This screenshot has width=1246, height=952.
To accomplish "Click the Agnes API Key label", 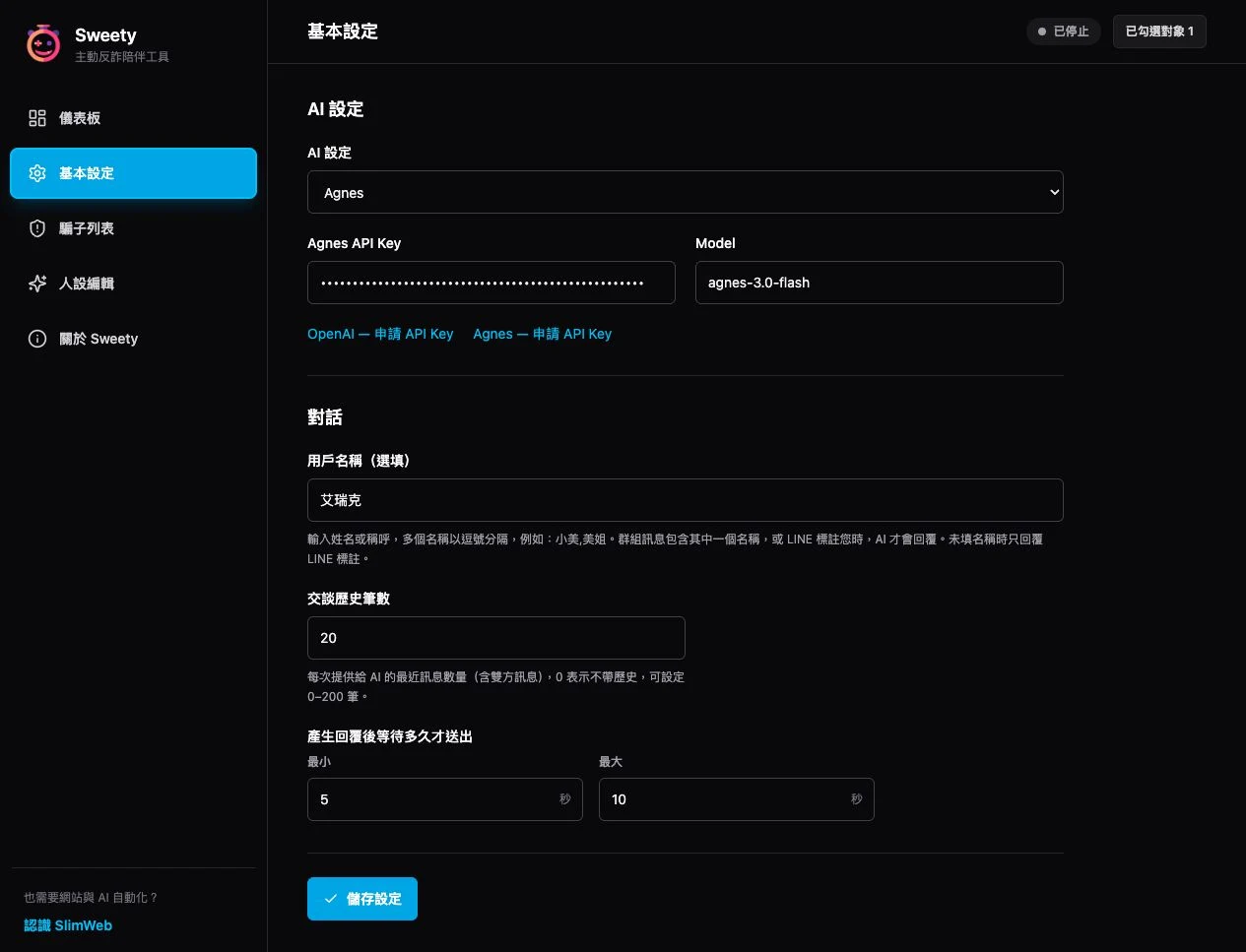I will pyautogui.click(x=354, y=243).
